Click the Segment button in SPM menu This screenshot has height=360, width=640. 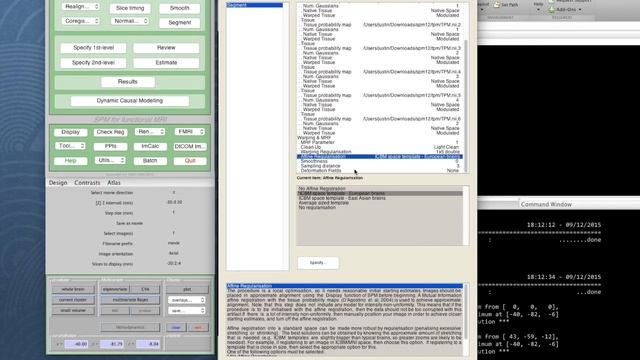(x=180, y=22)
